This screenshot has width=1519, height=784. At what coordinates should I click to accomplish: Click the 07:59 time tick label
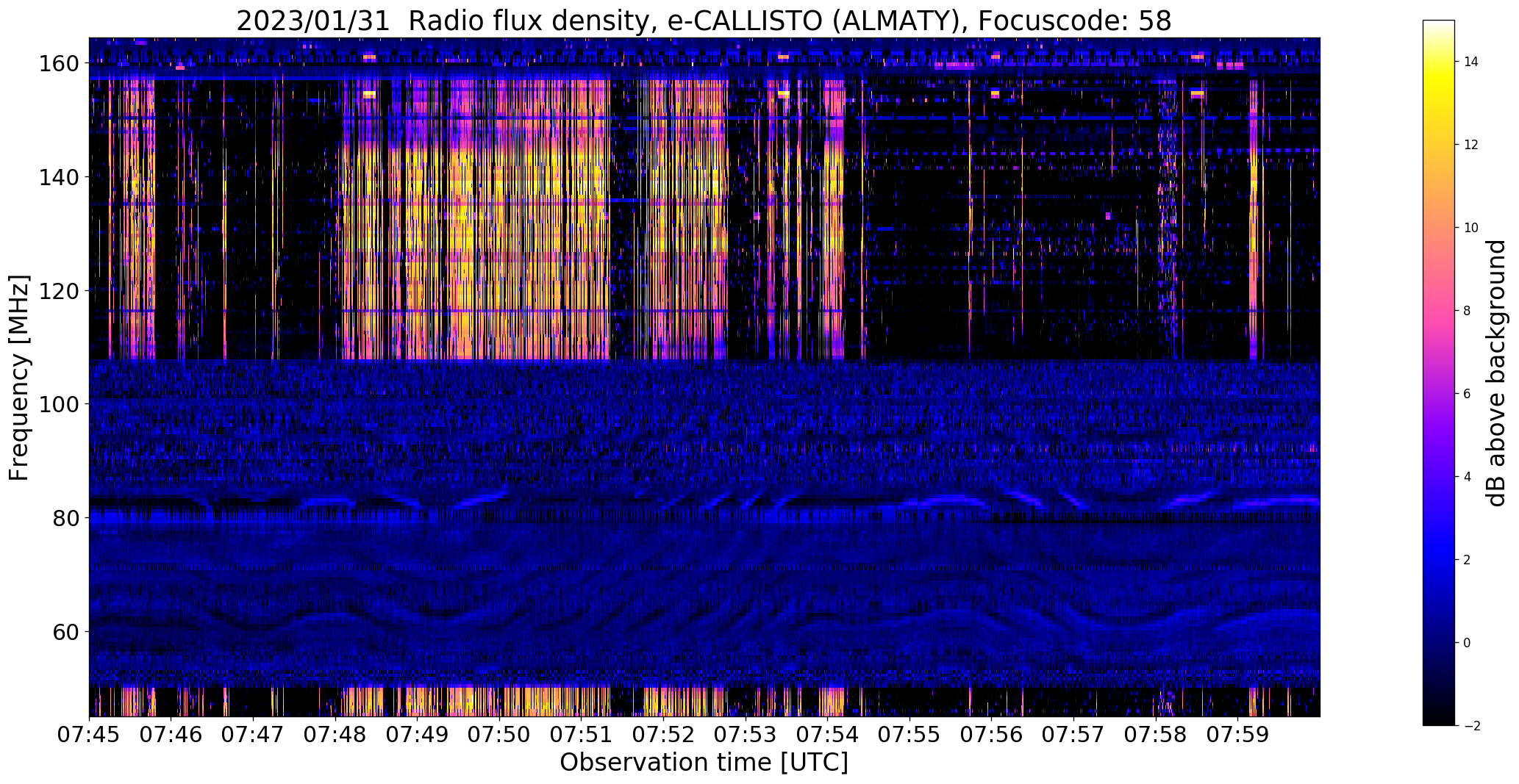[1238, 735]
